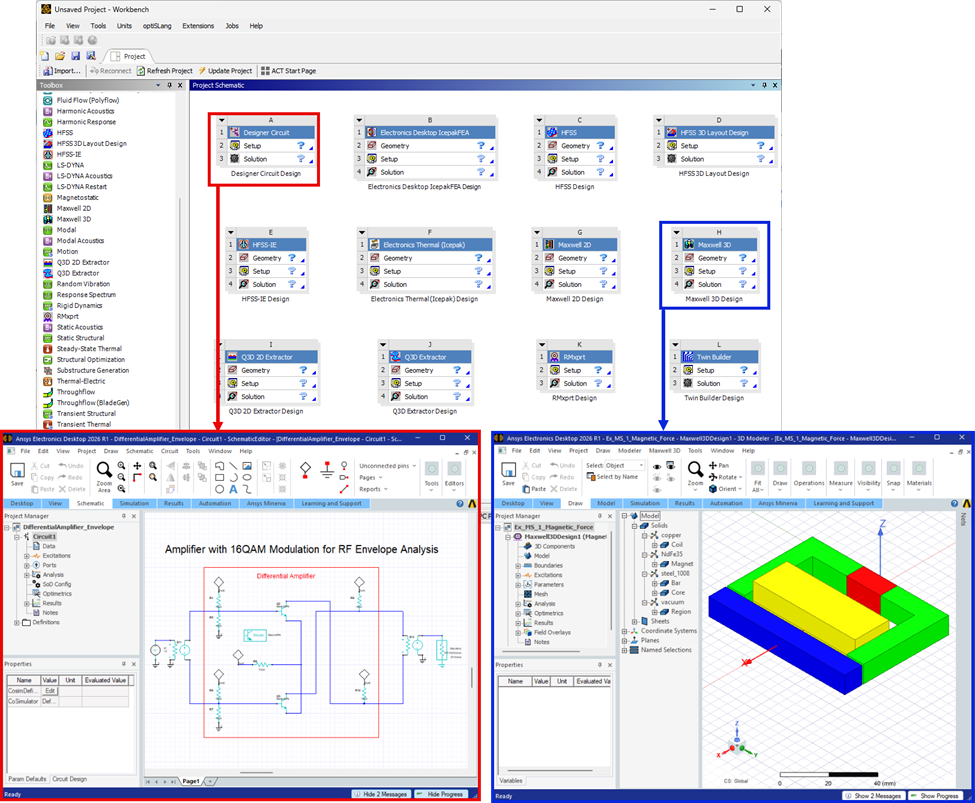The height and width of the screenshot is (803, 975).
Task: Open the Reports dropdown in circuit ribbon
Action: (x=373, y=489)
